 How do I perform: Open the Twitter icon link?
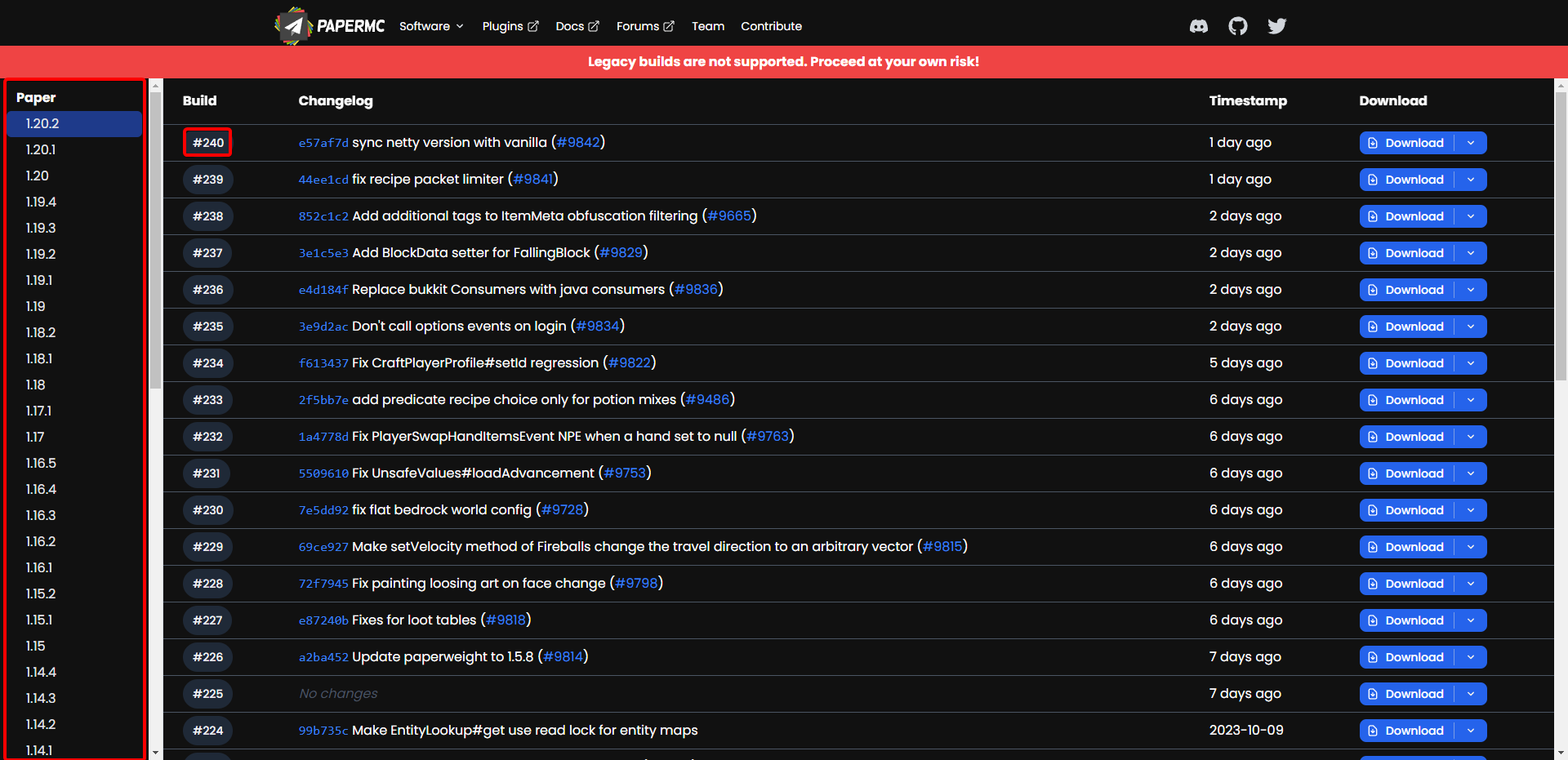tap(1276, 26)
